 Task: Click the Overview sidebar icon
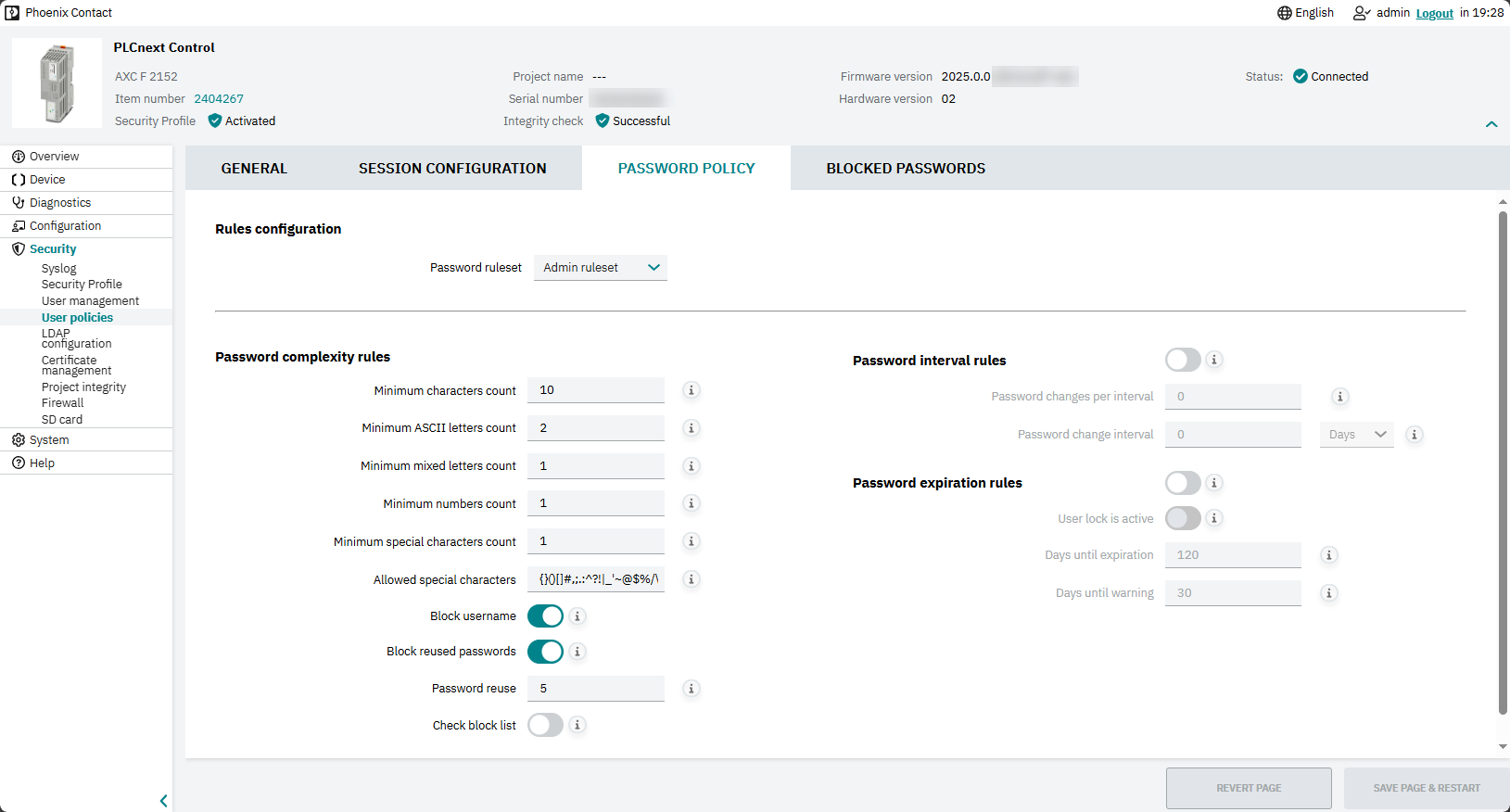point(19,157)
